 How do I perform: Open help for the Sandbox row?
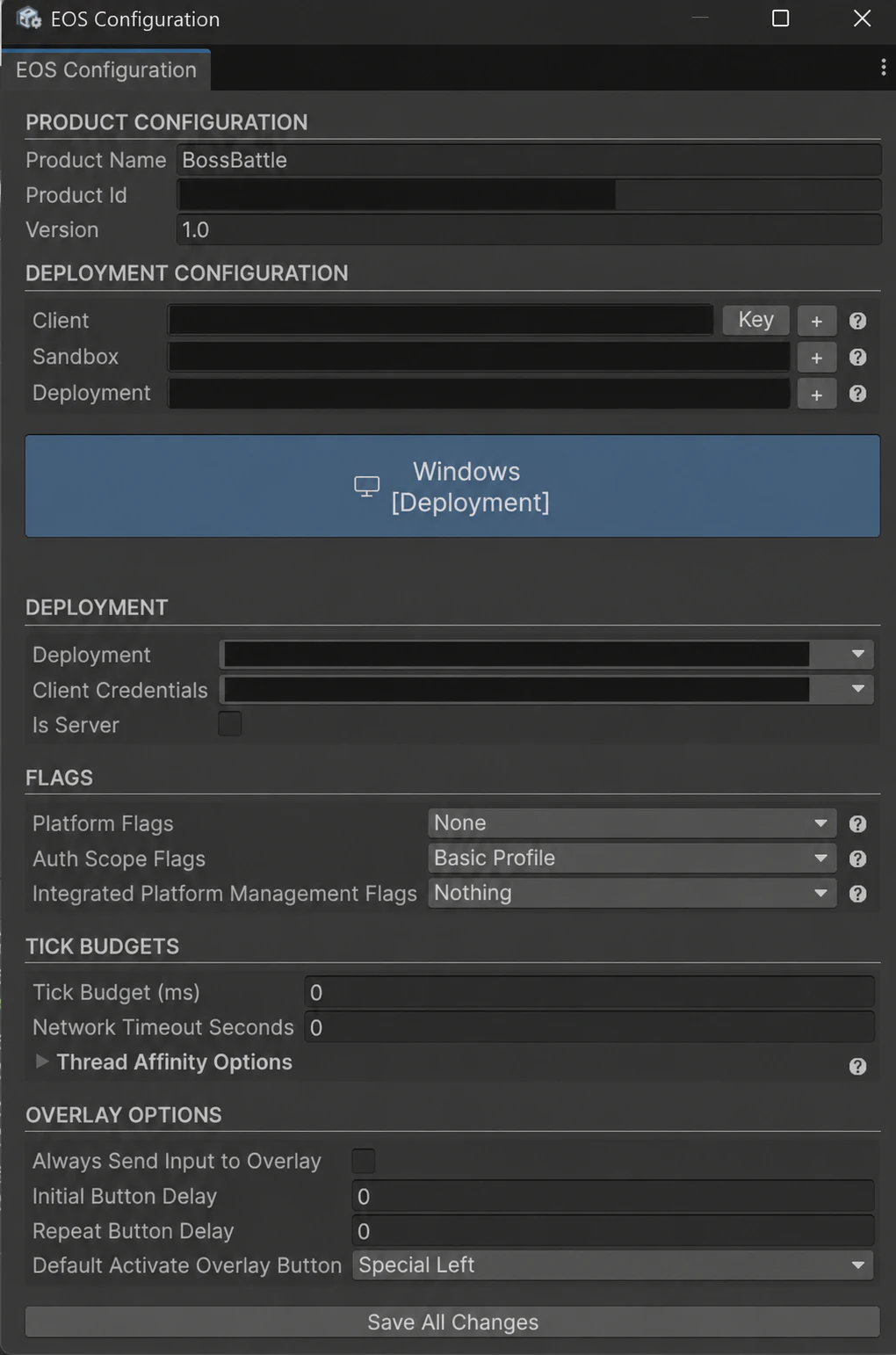point(857,358)
